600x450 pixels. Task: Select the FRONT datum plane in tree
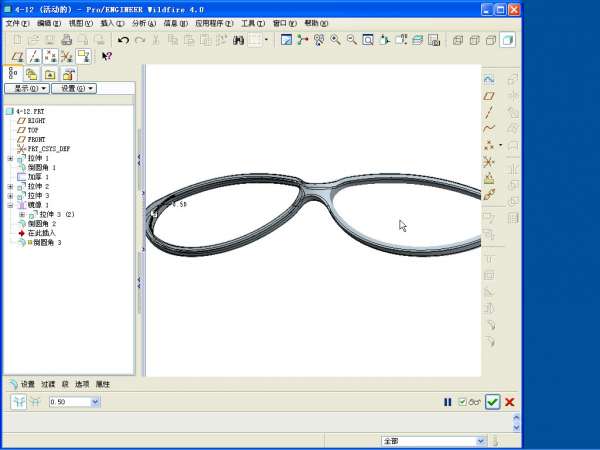coord(36,139)
